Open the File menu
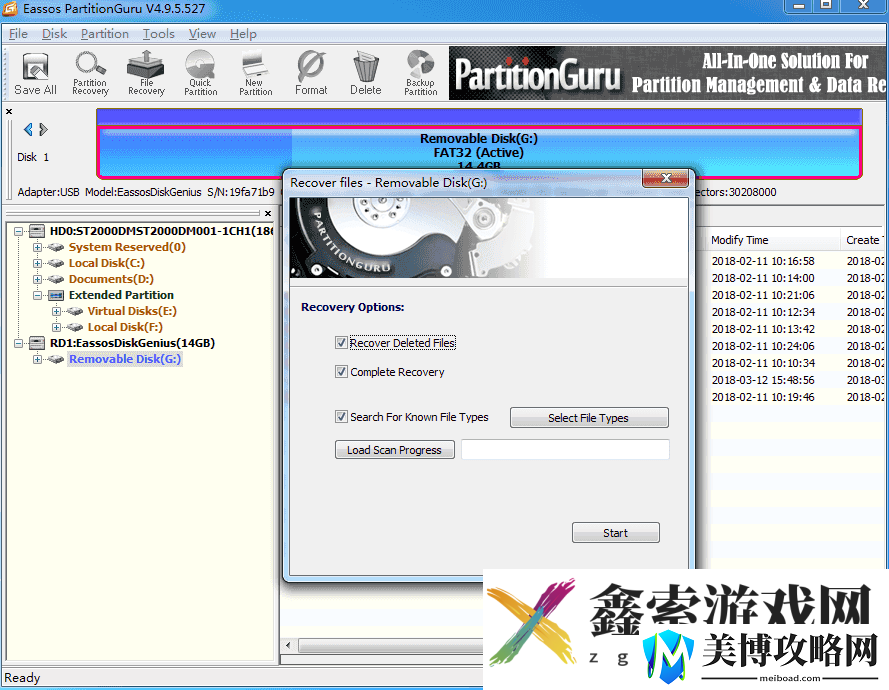 18,34
